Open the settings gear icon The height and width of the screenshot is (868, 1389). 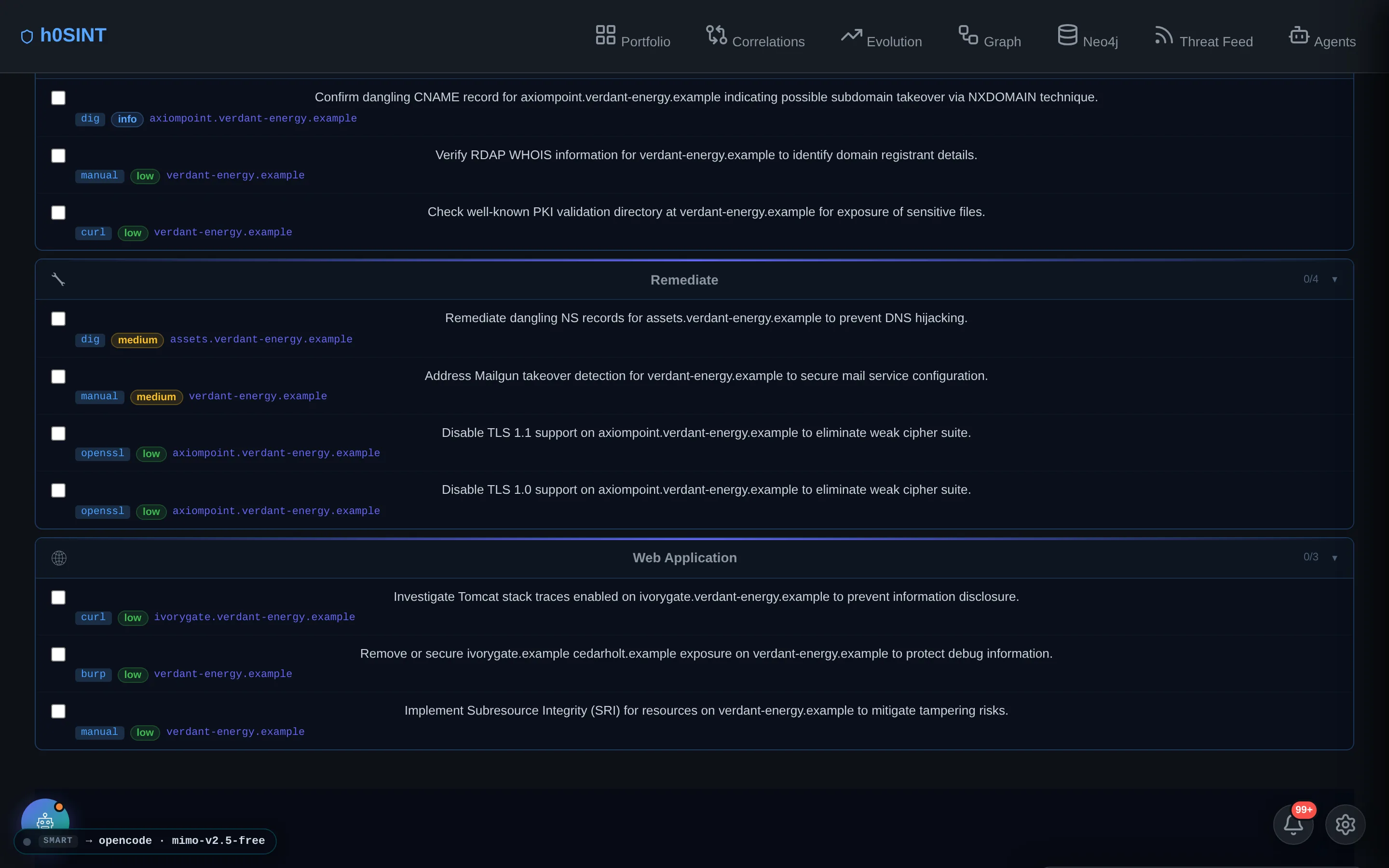coord(1345,825)
